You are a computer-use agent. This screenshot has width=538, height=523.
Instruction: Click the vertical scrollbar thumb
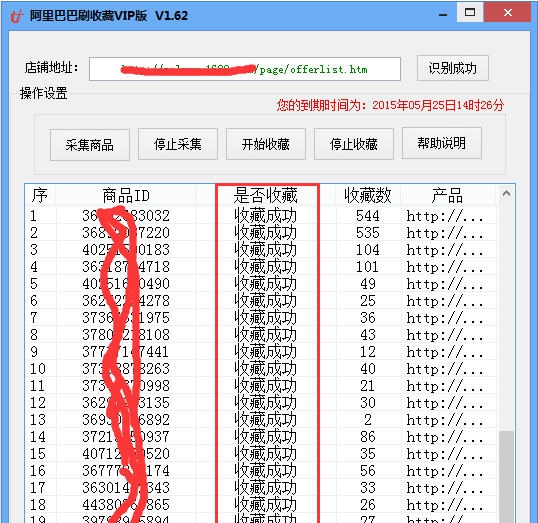click(506, 476)
